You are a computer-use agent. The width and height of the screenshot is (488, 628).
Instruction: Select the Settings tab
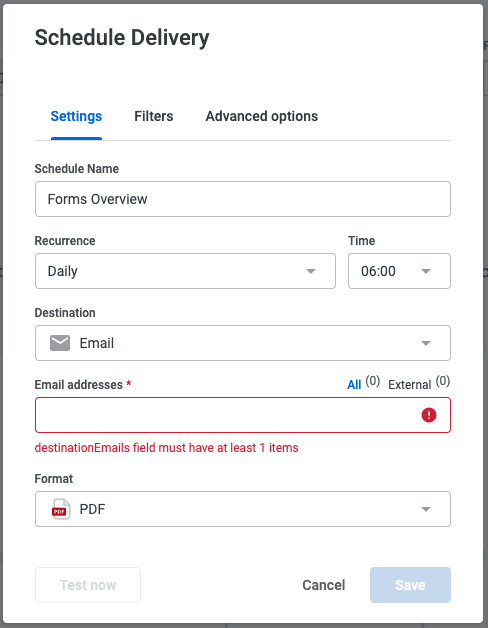(76, 116)
